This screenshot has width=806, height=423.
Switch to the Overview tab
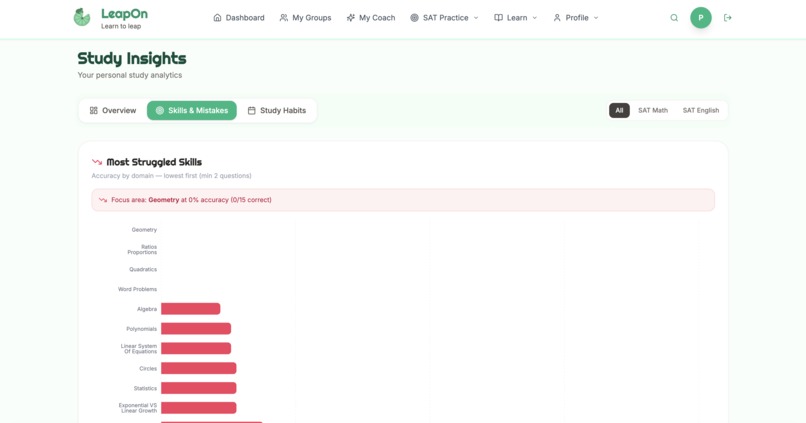[x=113, y=111]
